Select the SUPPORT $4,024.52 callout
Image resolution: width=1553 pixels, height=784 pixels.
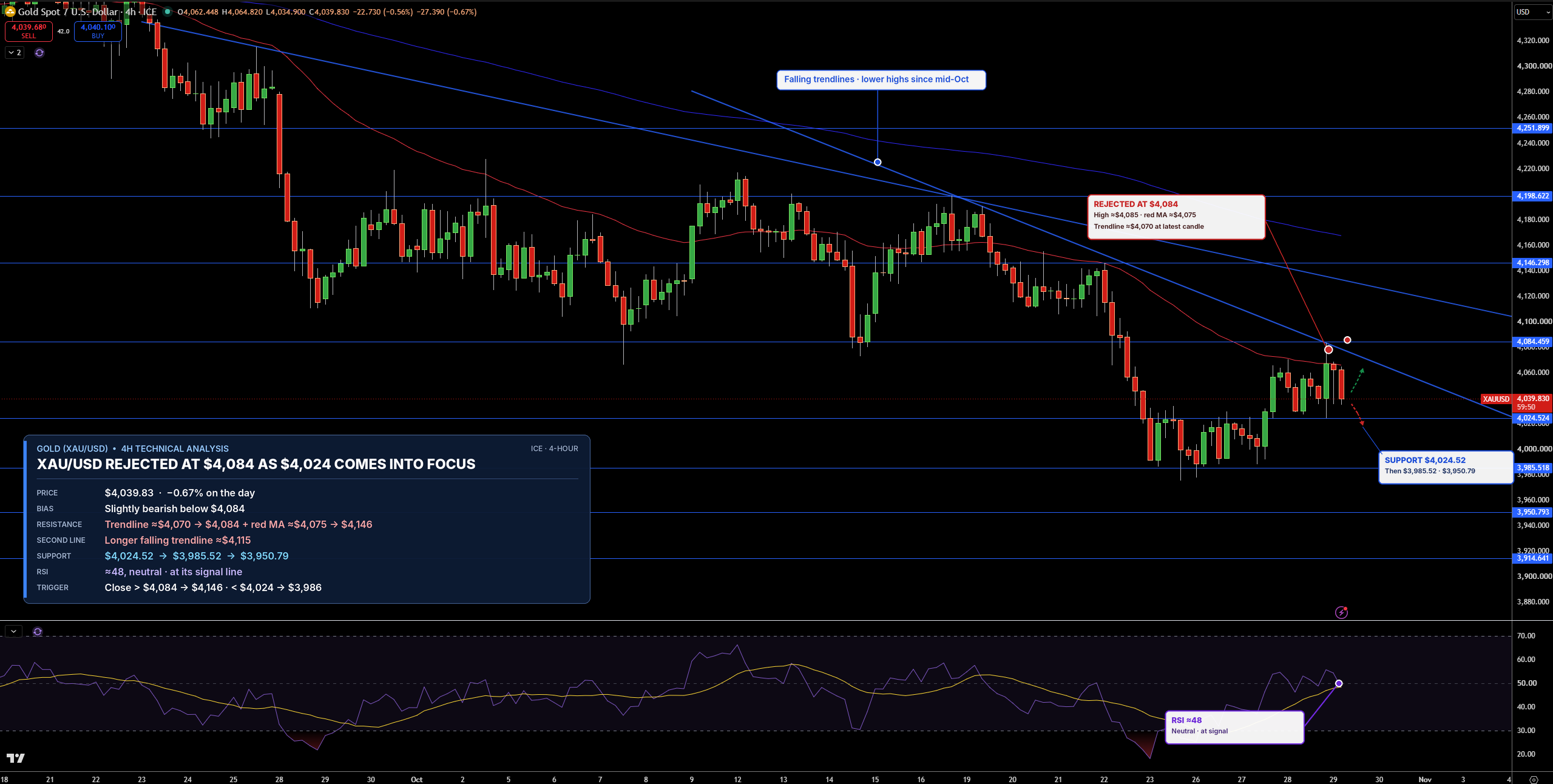click(x=1446, y=467)
